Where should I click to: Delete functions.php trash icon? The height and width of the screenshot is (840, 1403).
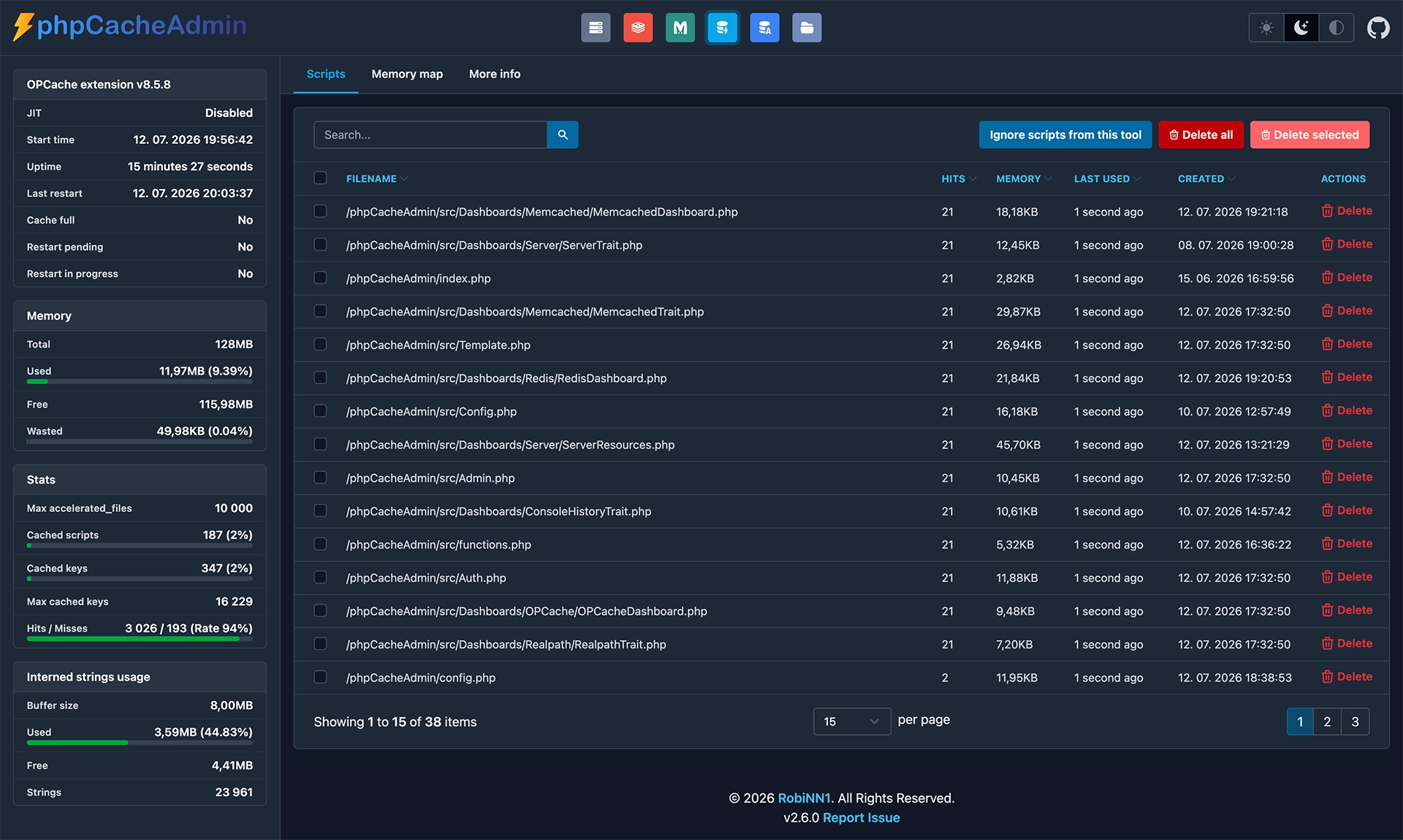(1327, 543)
